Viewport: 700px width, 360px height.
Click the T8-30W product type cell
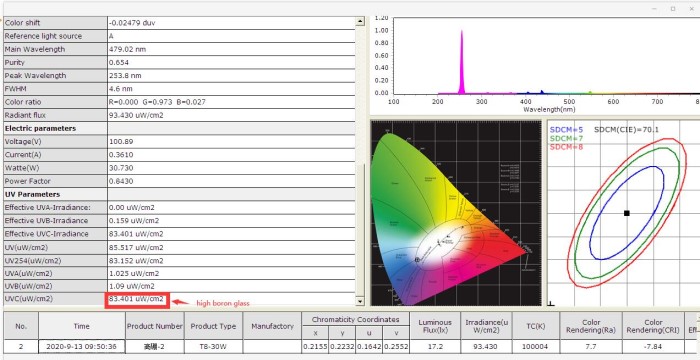pos(213,347)
